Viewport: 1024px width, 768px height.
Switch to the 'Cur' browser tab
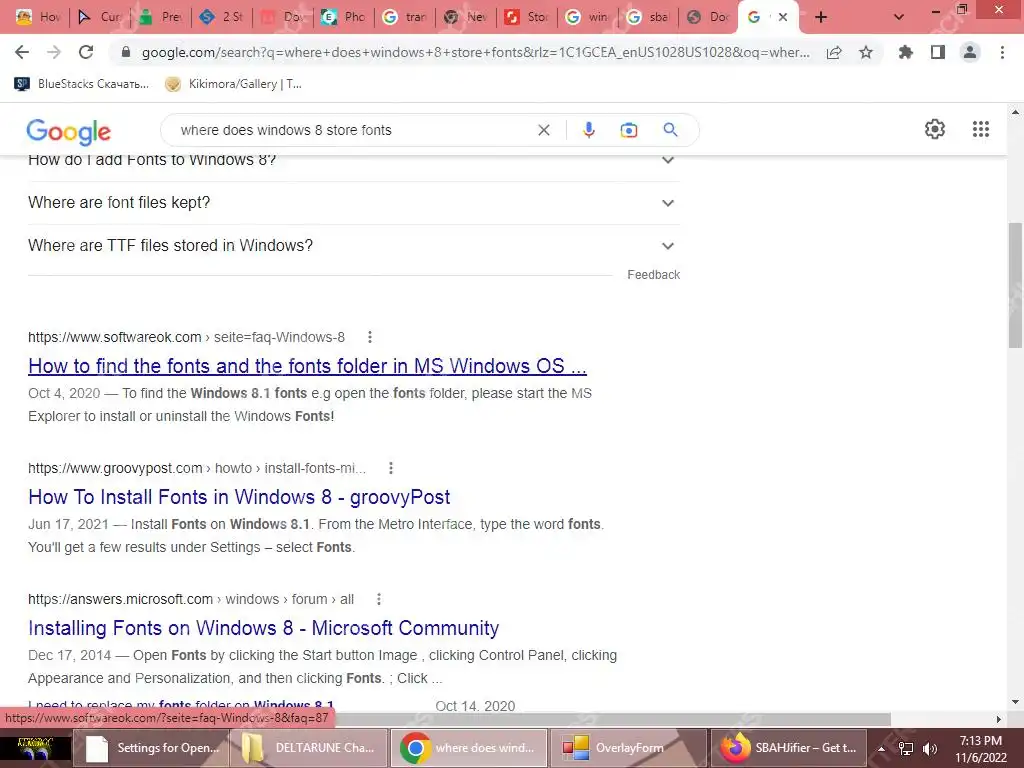point(99,17)
